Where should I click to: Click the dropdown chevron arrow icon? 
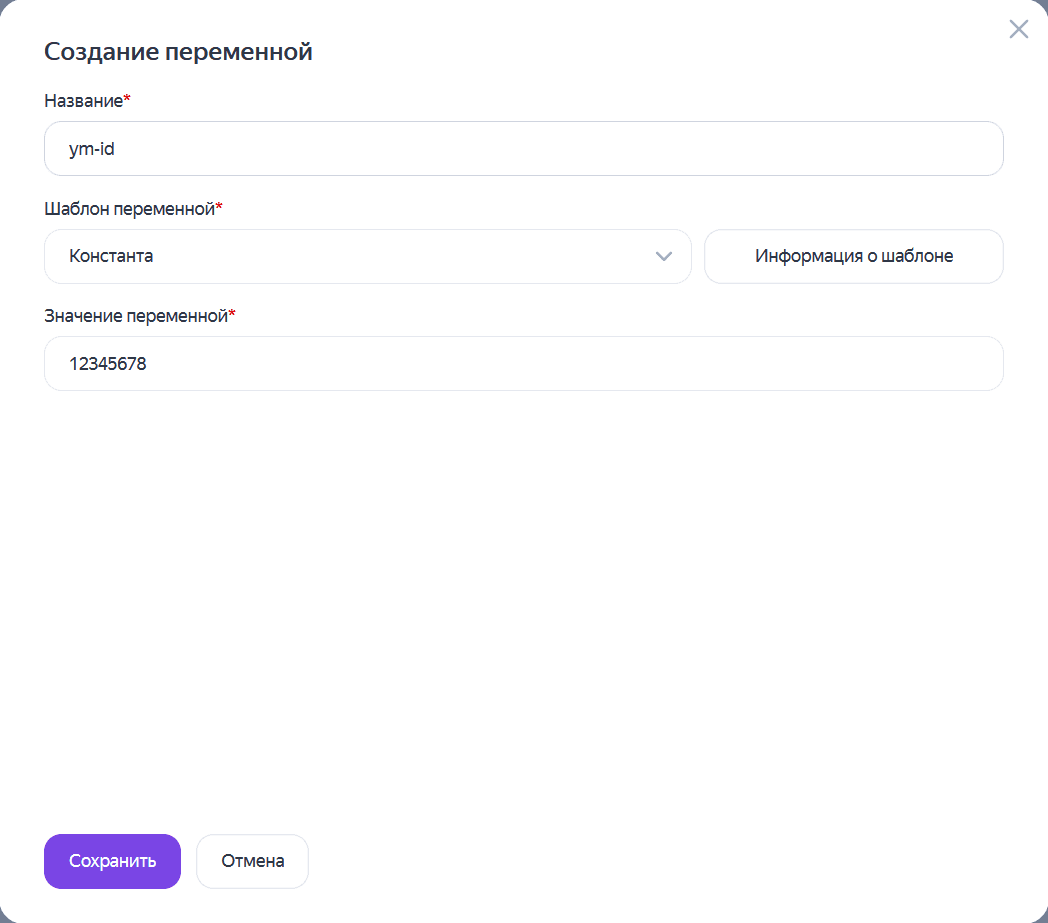(x=663, y=256)
